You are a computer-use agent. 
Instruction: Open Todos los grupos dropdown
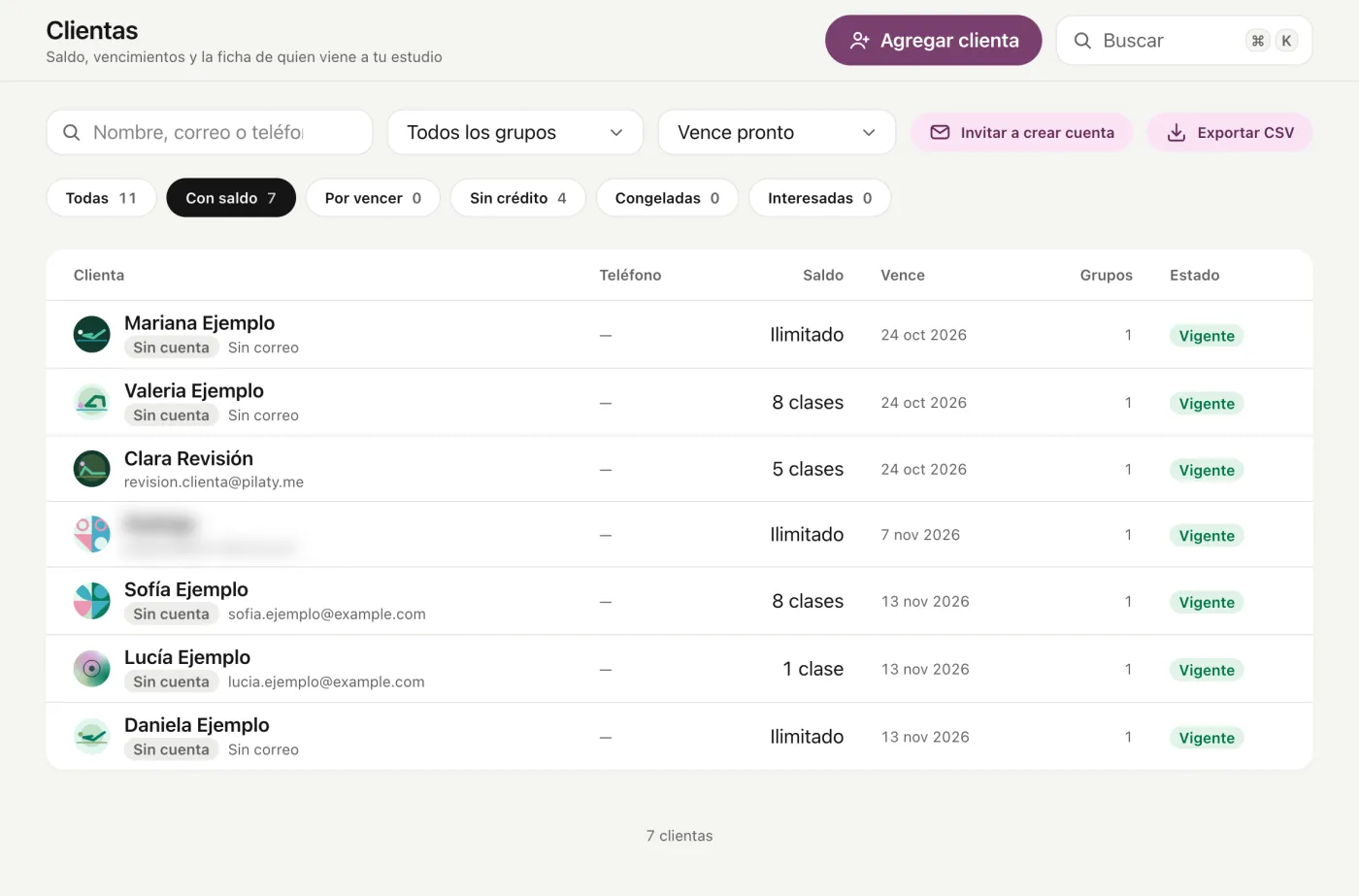(515, 132)
